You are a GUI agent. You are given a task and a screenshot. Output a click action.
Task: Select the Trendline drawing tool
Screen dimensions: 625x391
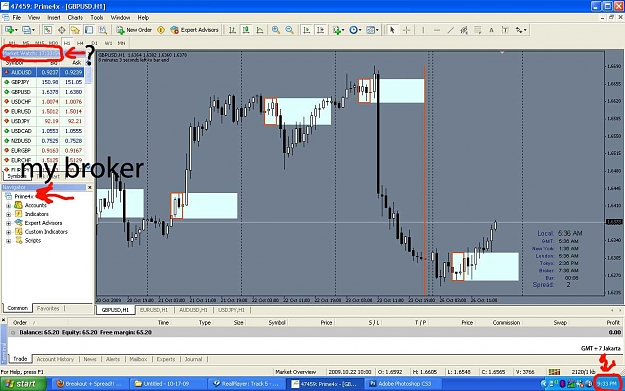(x=450, y=30)
